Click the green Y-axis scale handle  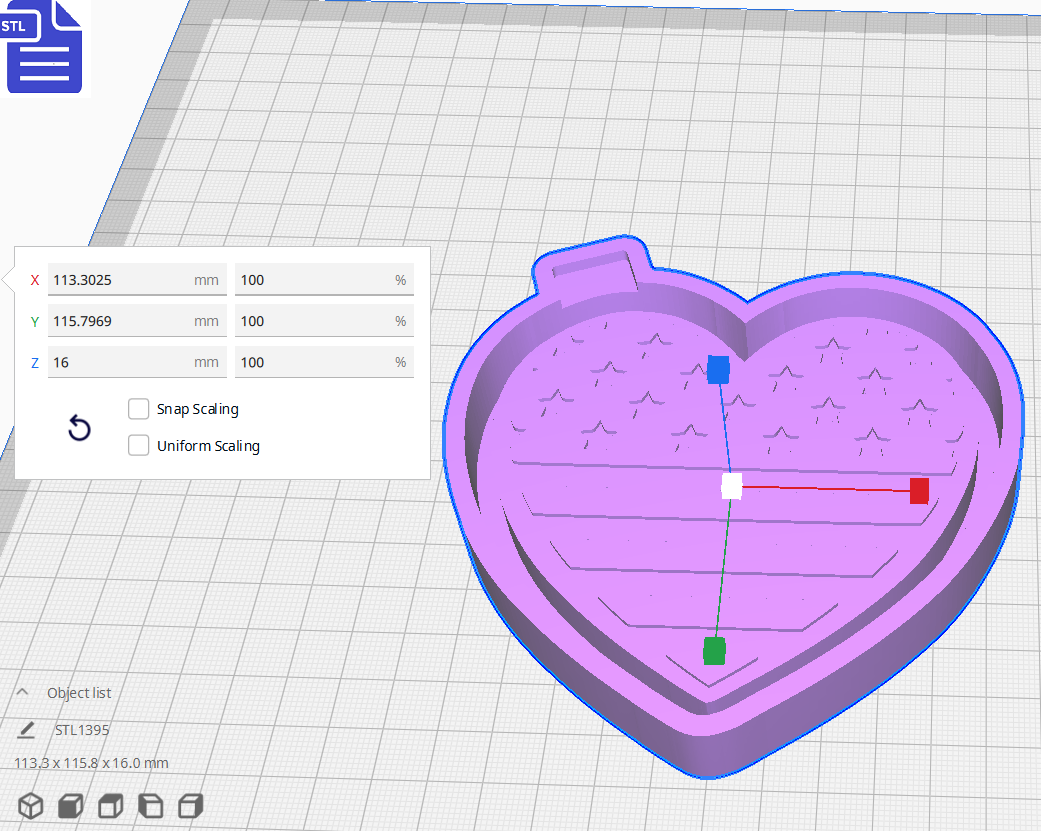point(714,651)
